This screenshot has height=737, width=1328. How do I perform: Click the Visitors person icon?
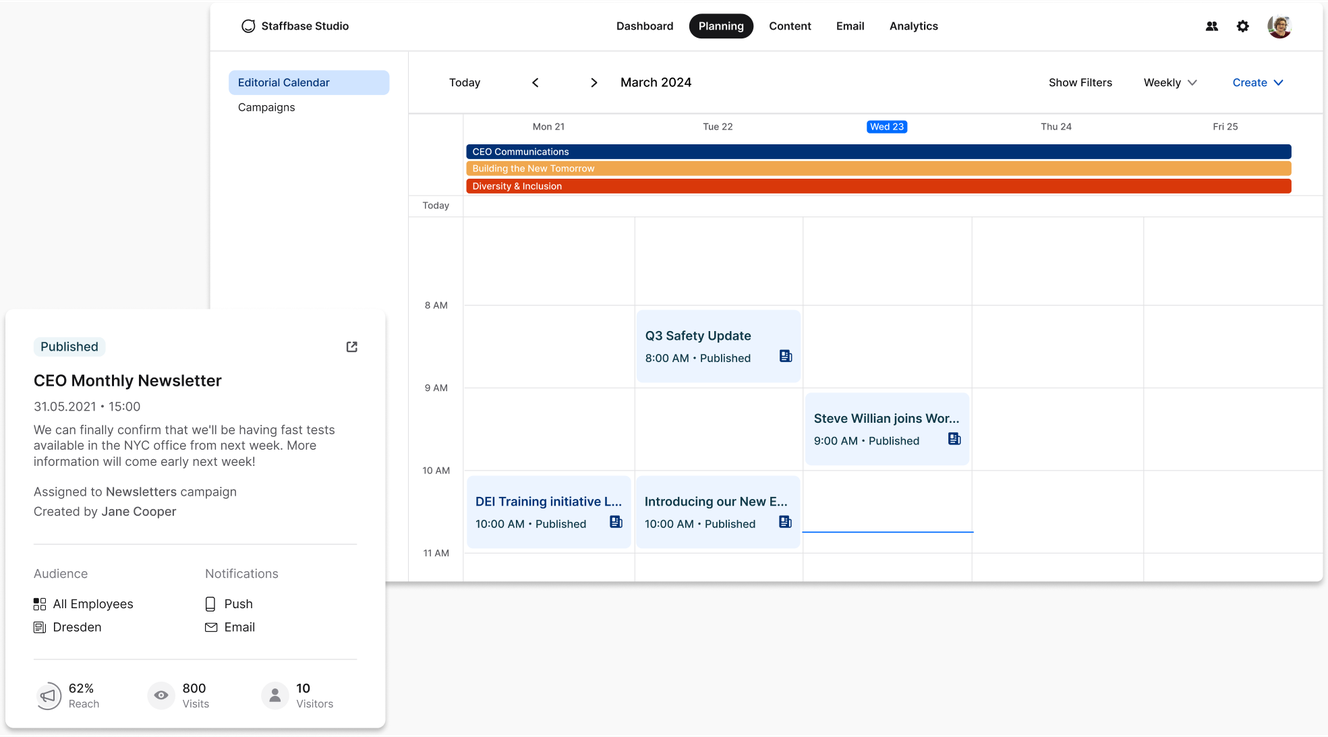(274, 695)
